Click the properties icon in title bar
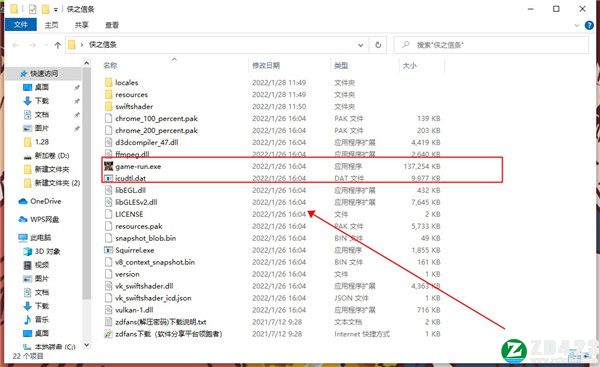This screenshot has width=600, height=367. (33, 9)
